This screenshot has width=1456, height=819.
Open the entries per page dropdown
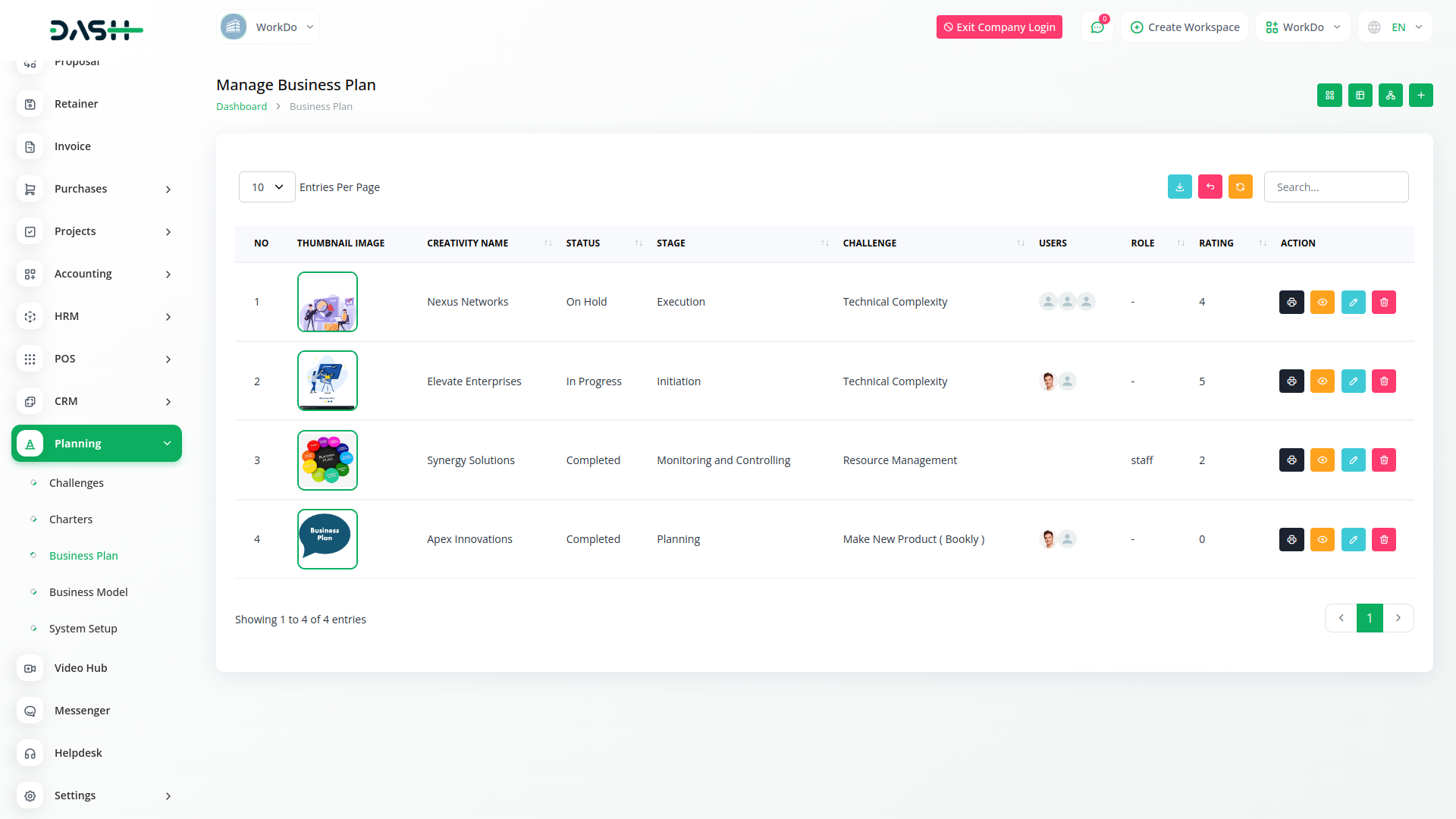267,187
